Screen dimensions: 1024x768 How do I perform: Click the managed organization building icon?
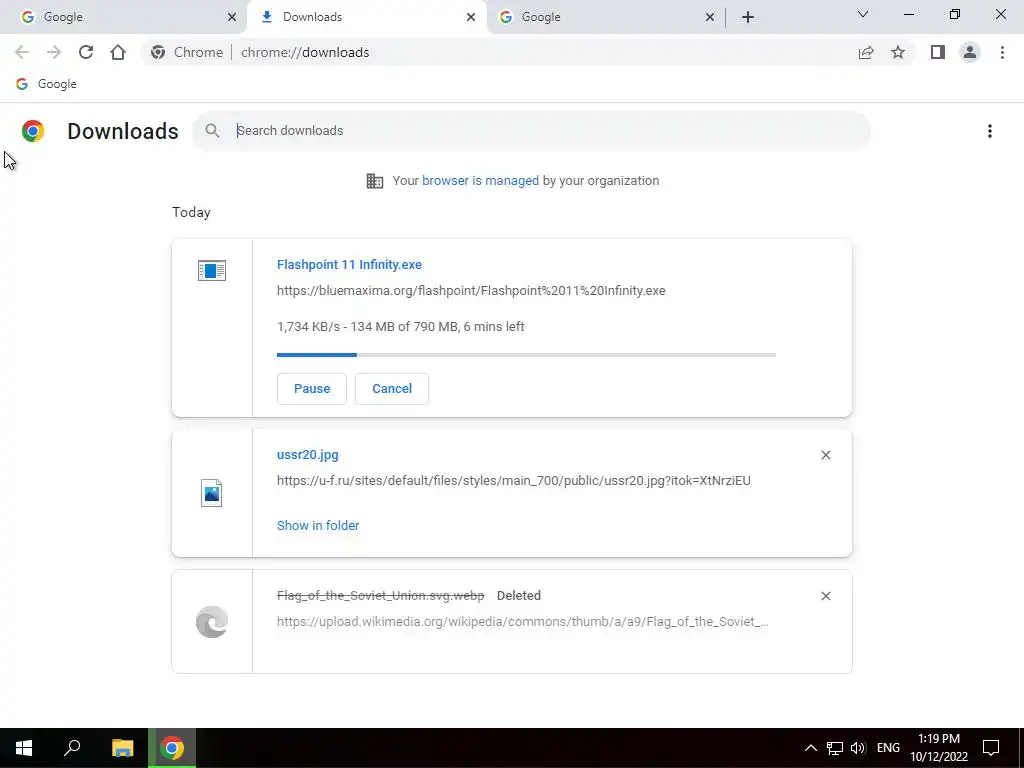coord(375,181)
